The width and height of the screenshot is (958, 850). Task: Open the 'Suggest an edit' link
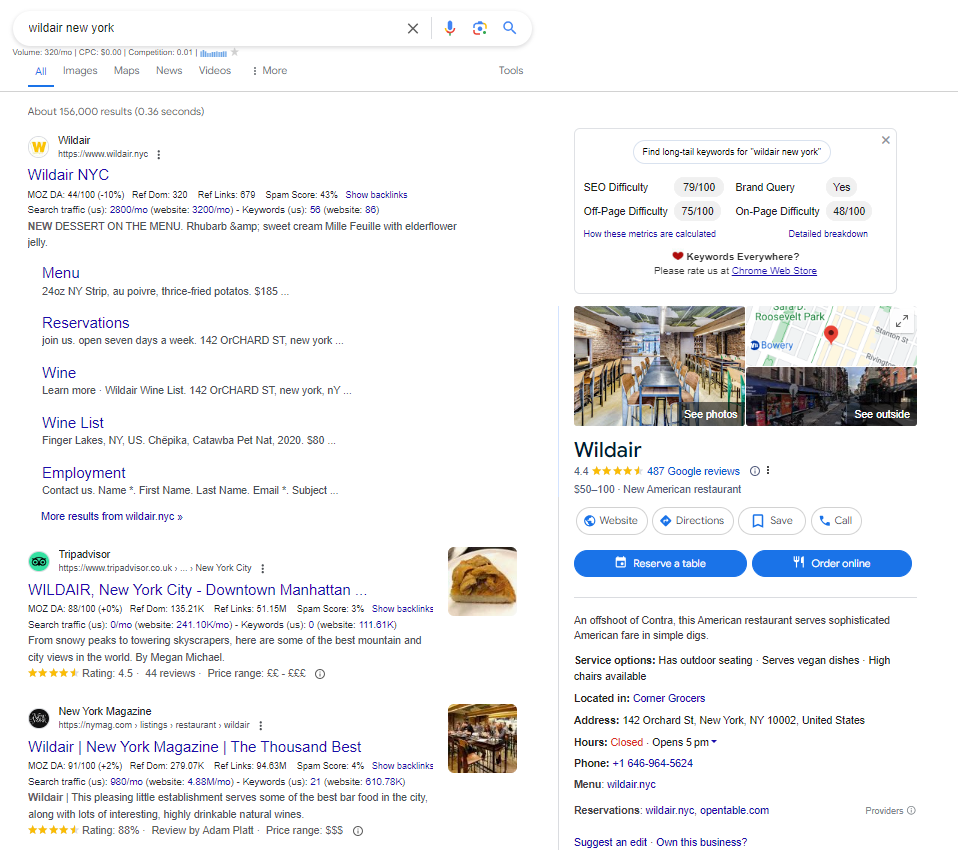(610, 842)
